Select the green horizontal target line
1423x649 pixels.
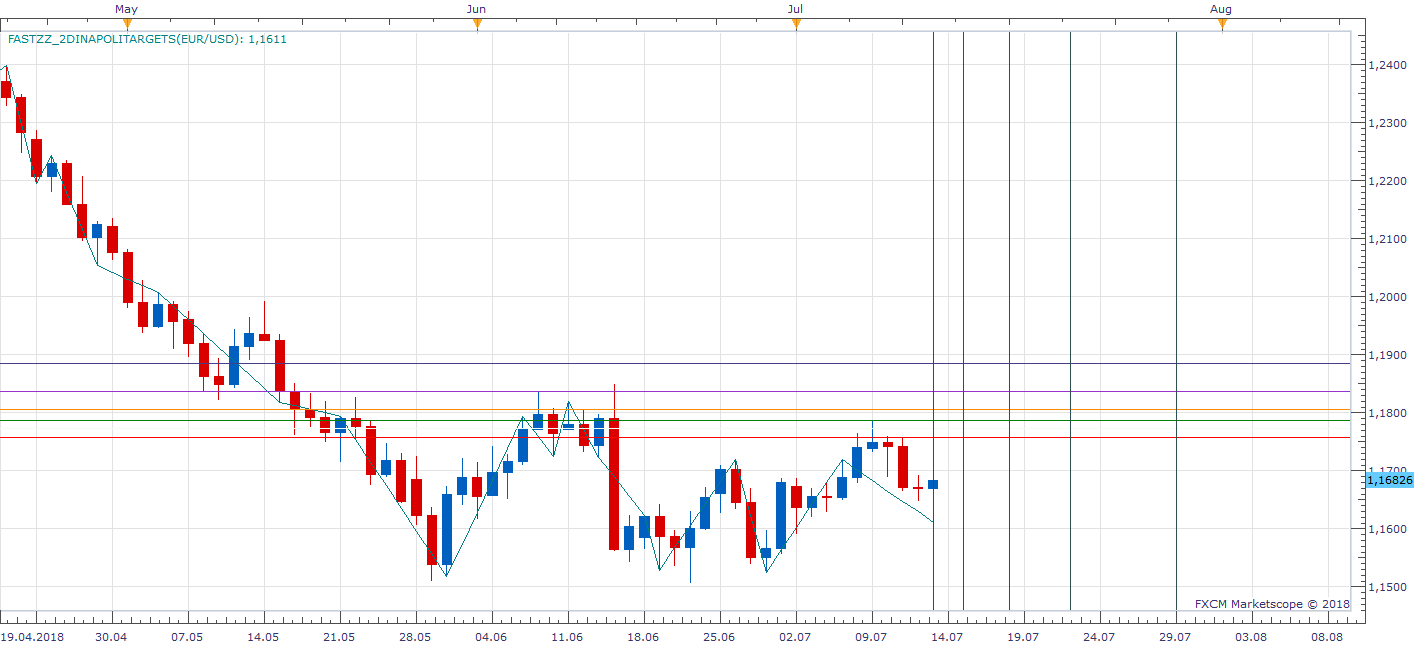(x=675, y=420)
